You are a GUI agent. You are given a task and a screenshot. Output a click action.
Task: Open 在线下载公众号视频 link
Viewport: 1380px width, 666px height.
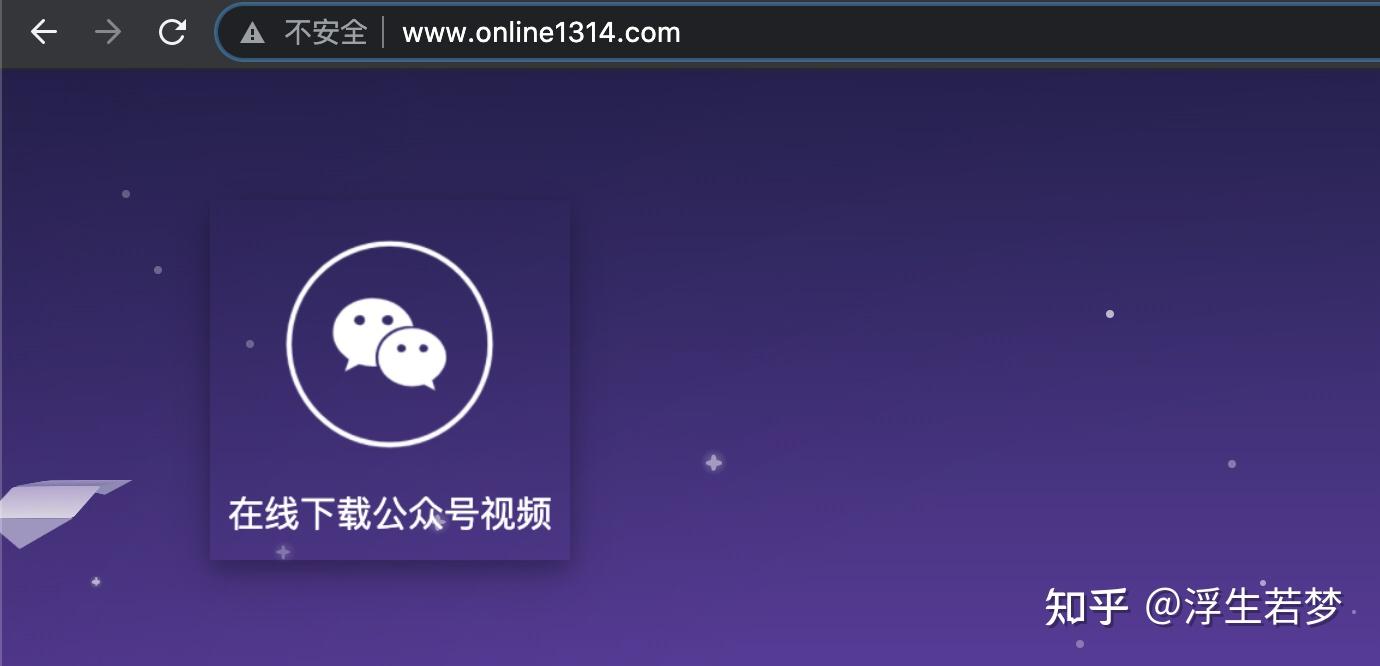(390, 514)
